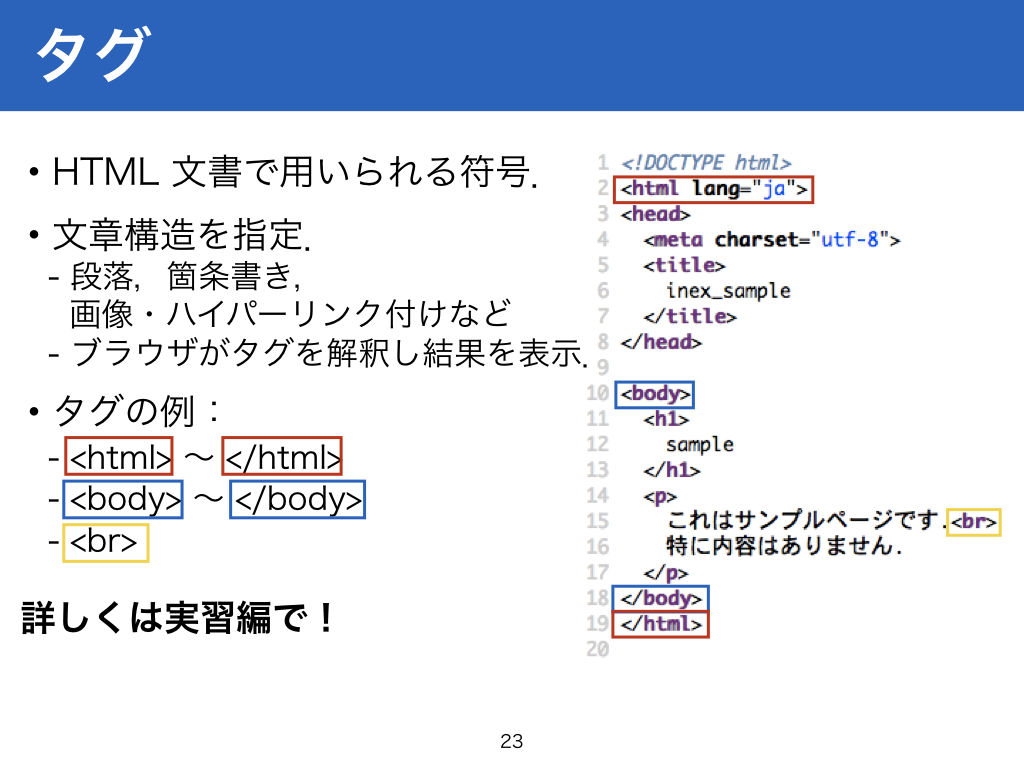
Task: Click the slide title タグ
Action: [93, 54]
